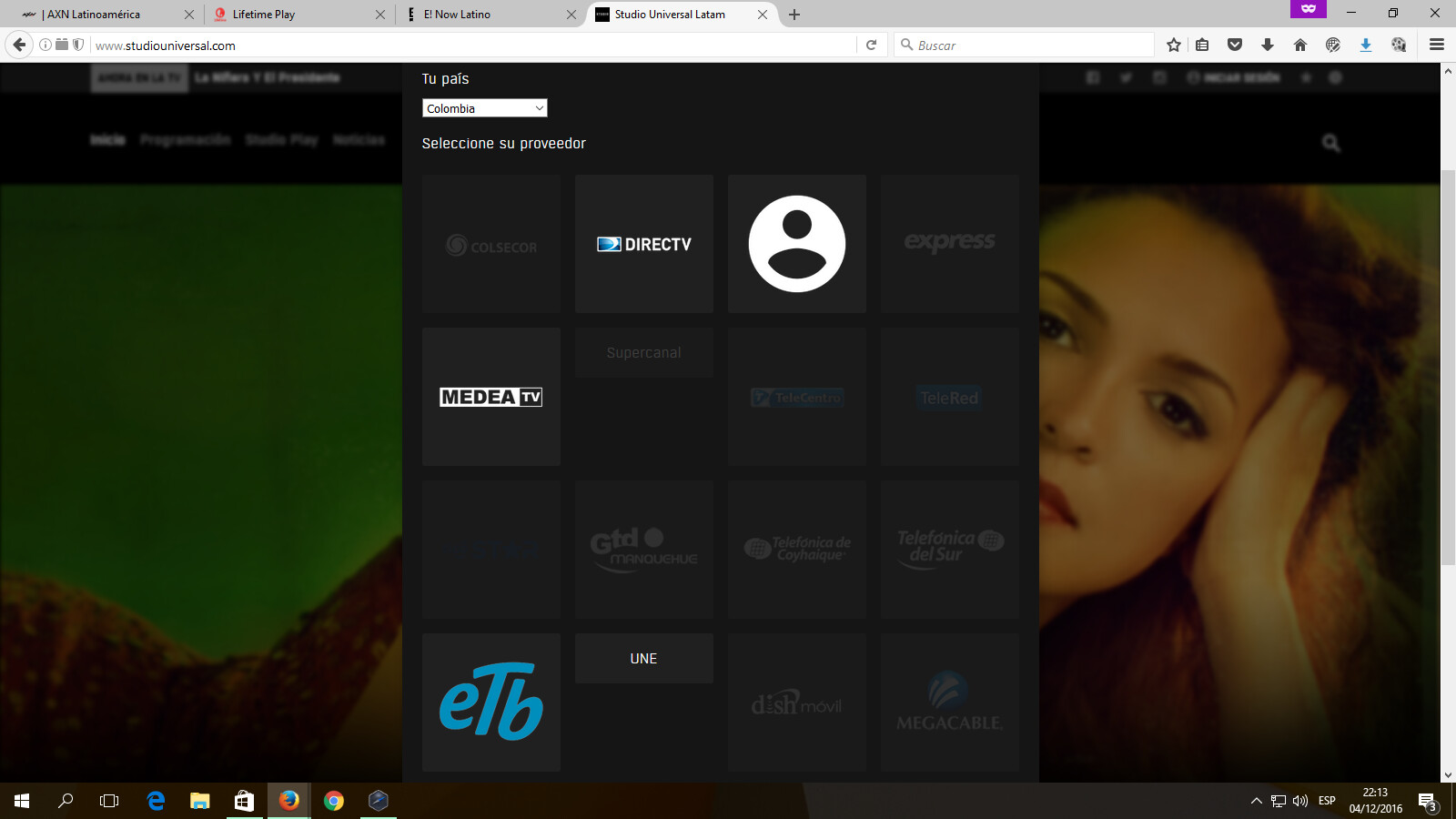Click the blue download extension icon
This screenshot has width=1456, height=819.
1366,45
